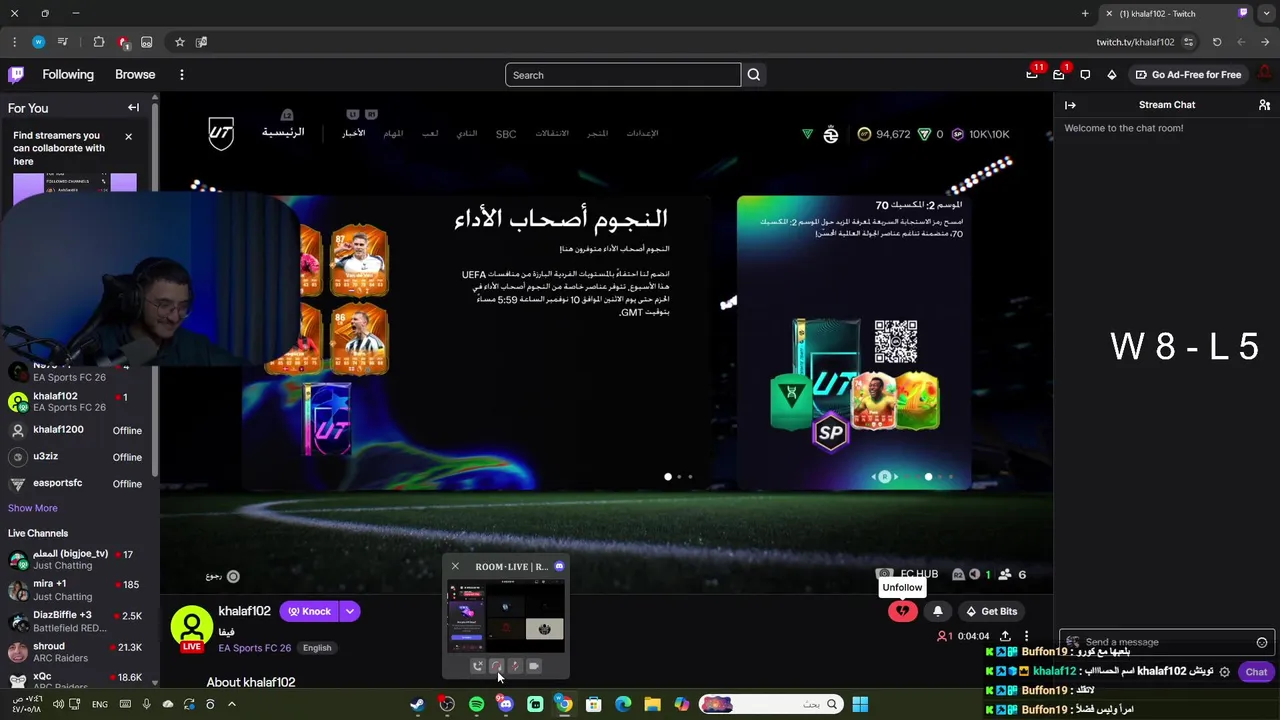Open the Following tab
Viewport: 1280px width, 720px height.
tap(68, 74)
